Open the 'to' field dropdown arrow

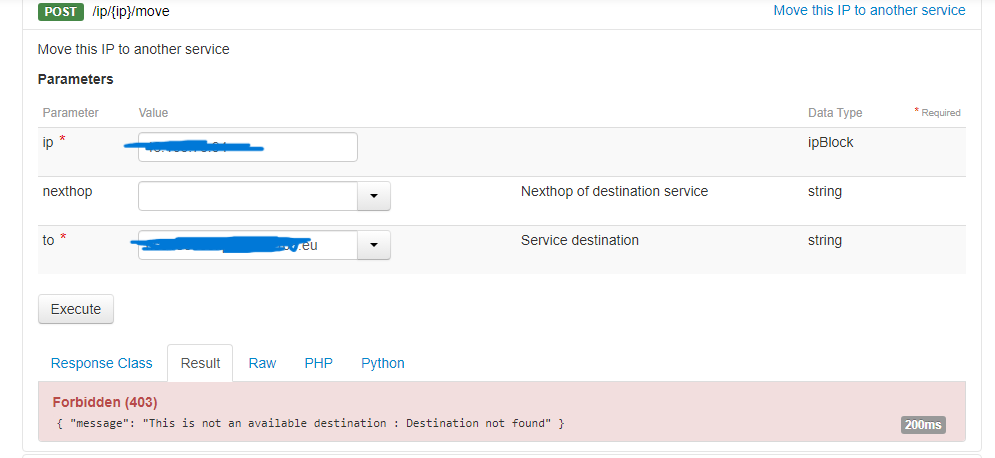point(374,245)
